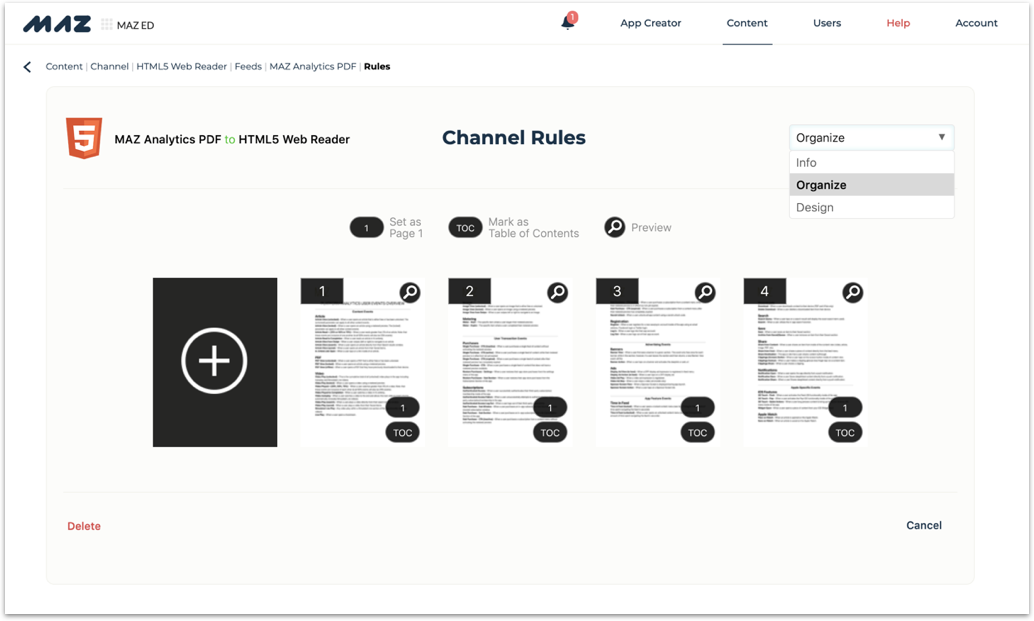Screen dimensions: 1034x621
Task: Go back using the breadcrumb arrow
Action: (27, 67)
